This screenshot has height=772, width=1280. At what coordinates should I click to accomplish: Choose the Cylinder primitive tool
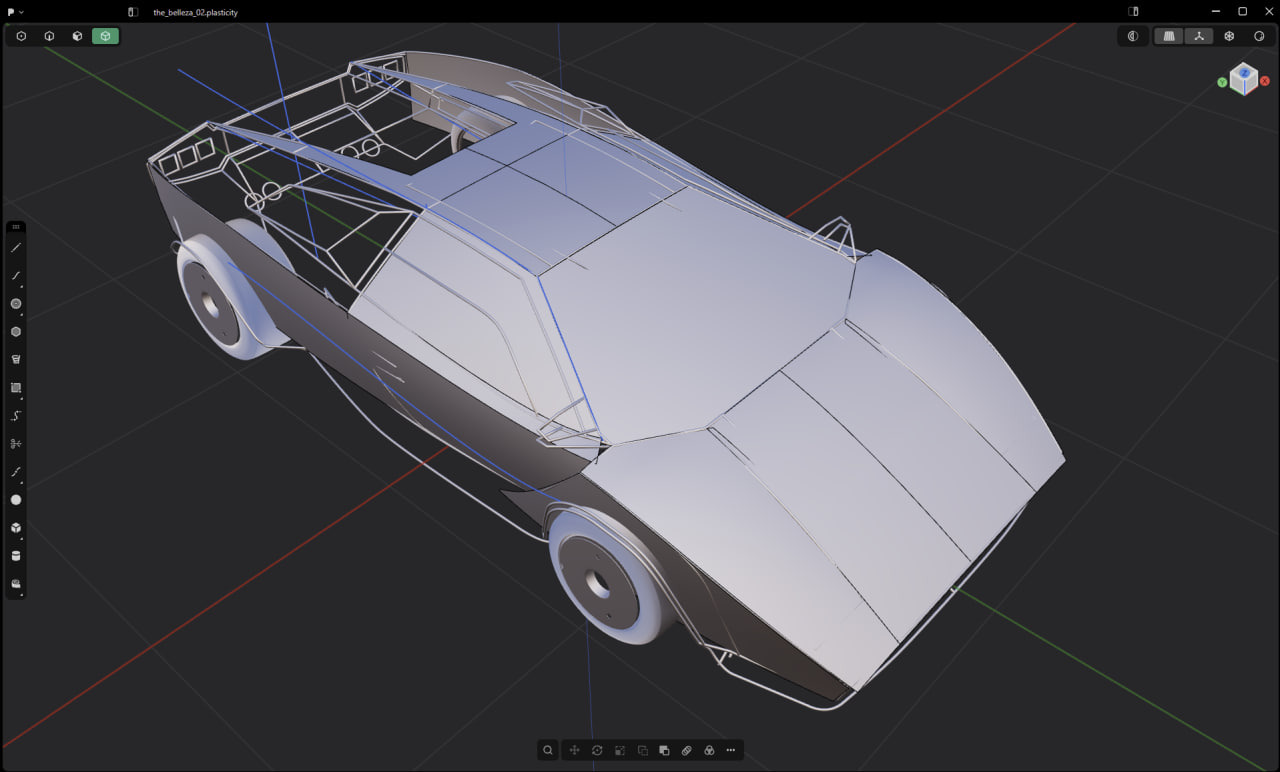16,556
